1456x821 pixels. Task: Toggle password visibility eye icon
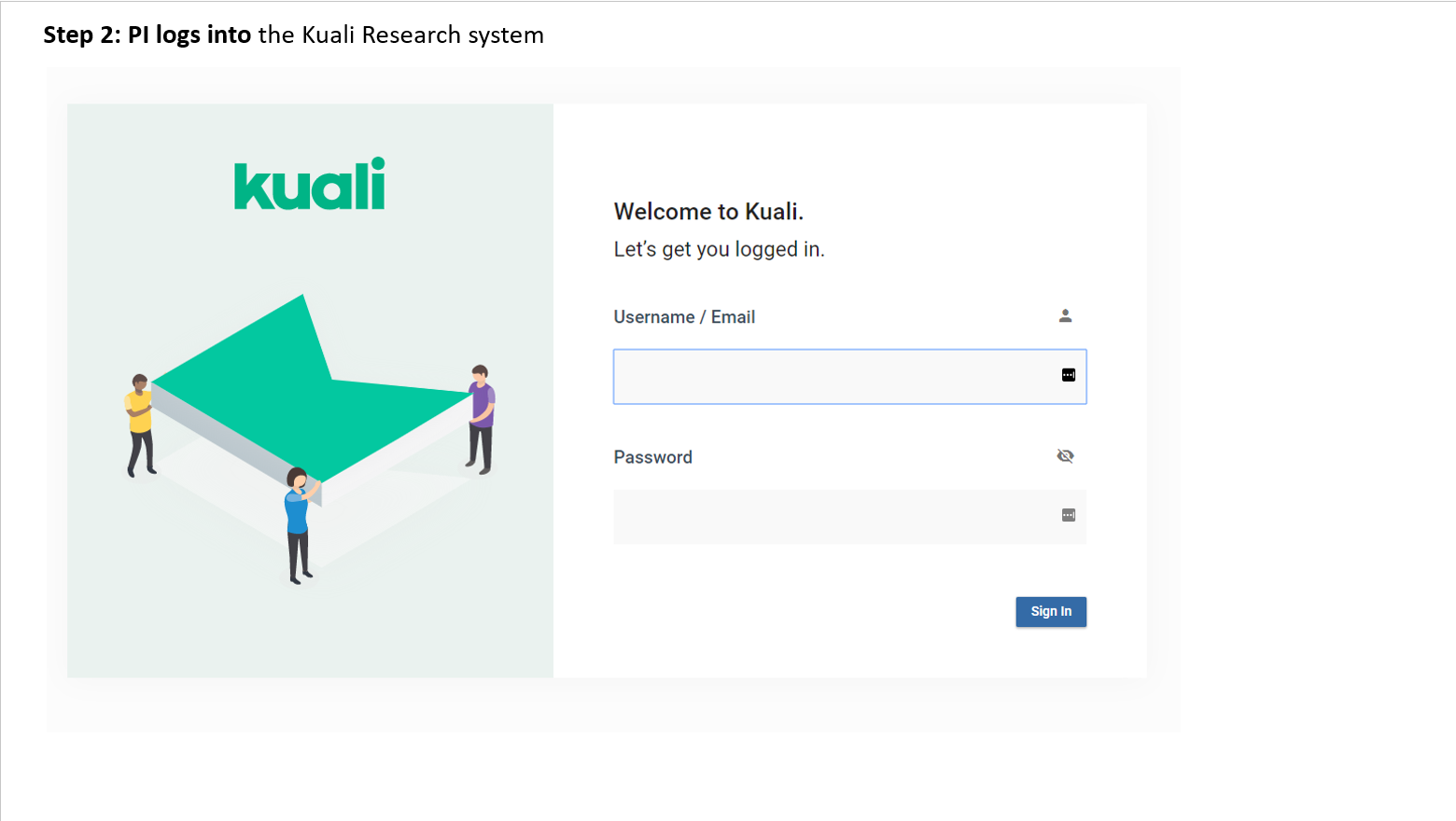coord(1065,456)
